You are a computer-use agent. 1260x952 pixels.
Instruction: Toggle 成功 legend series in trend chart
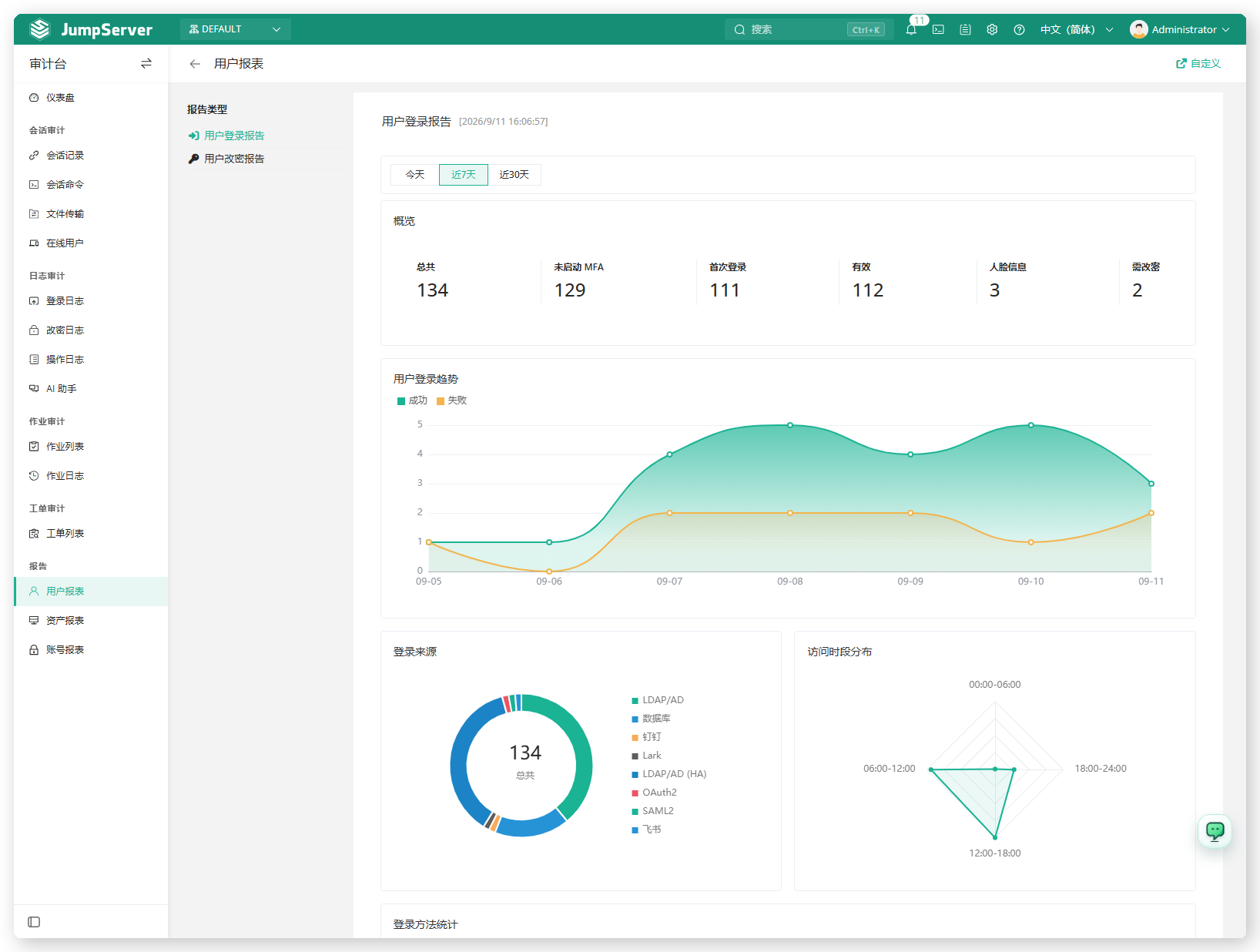tap(412, 401)
